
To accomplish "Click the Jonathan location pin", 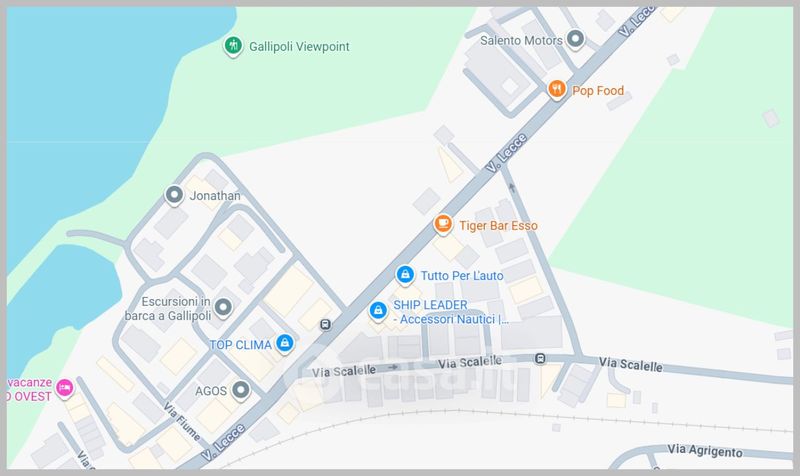I will [174, 195].
